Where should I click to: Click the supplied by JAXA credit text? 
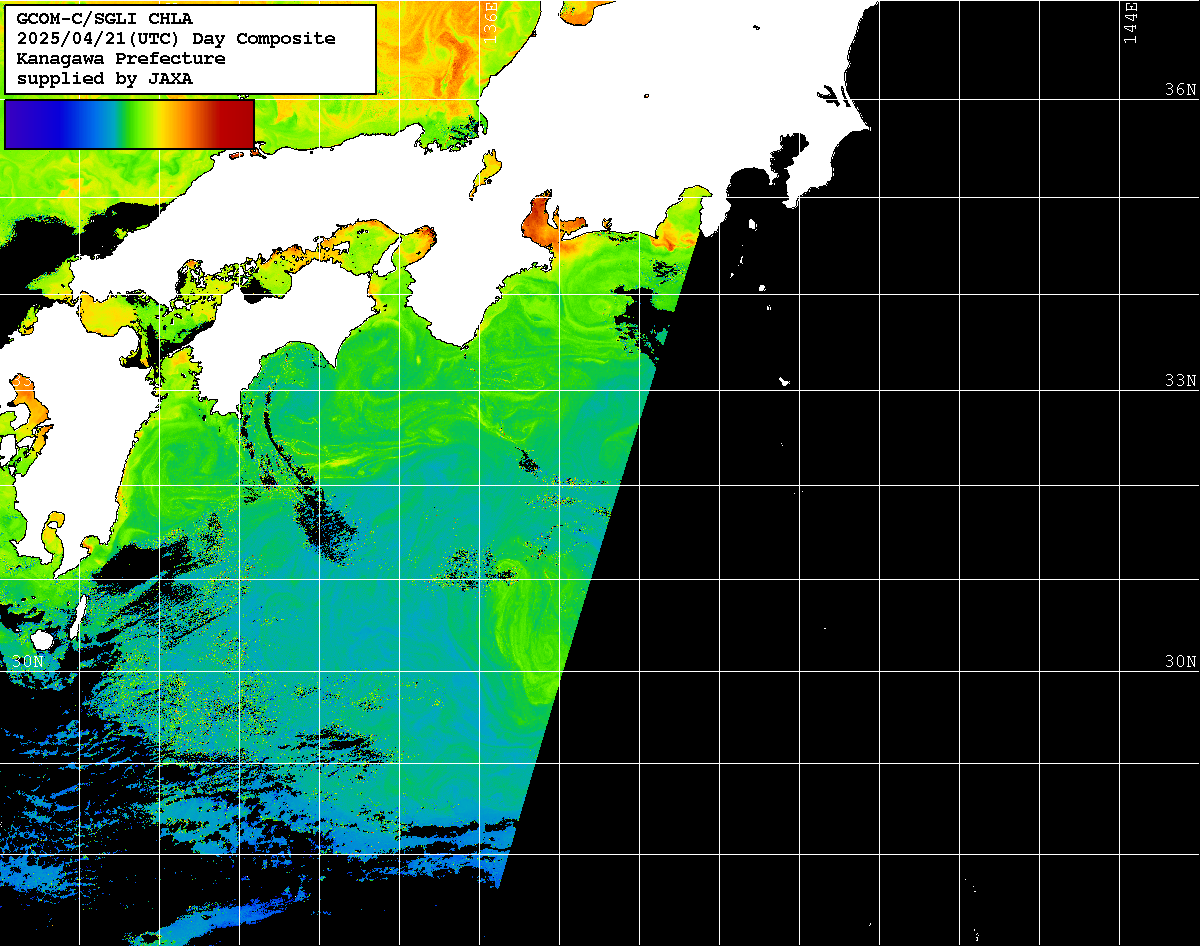pos(105,78)
